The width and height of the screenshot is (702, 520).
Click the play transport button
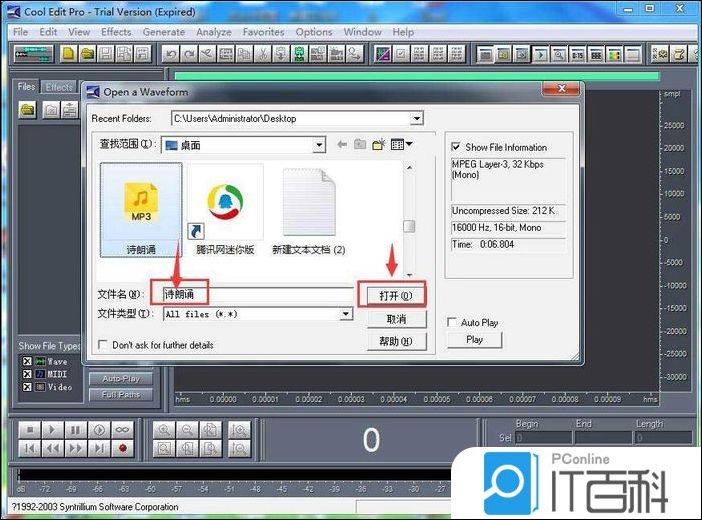point(53,430)
